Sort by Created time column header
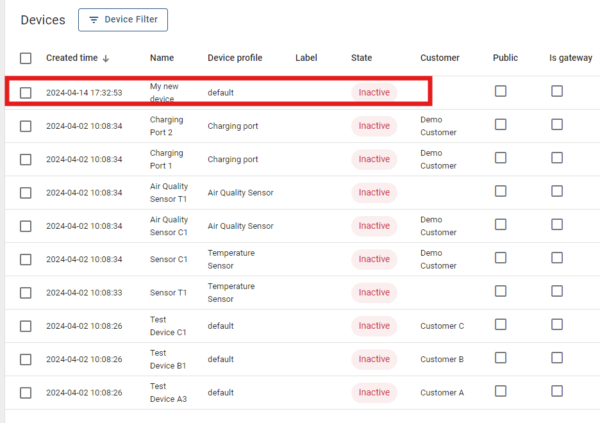 tap(71, 58)
